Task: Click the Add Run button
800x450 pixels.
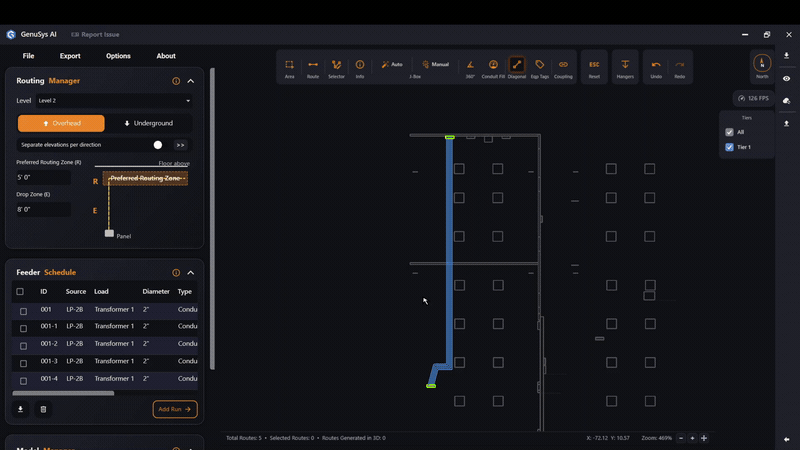Action: (175, 409)
